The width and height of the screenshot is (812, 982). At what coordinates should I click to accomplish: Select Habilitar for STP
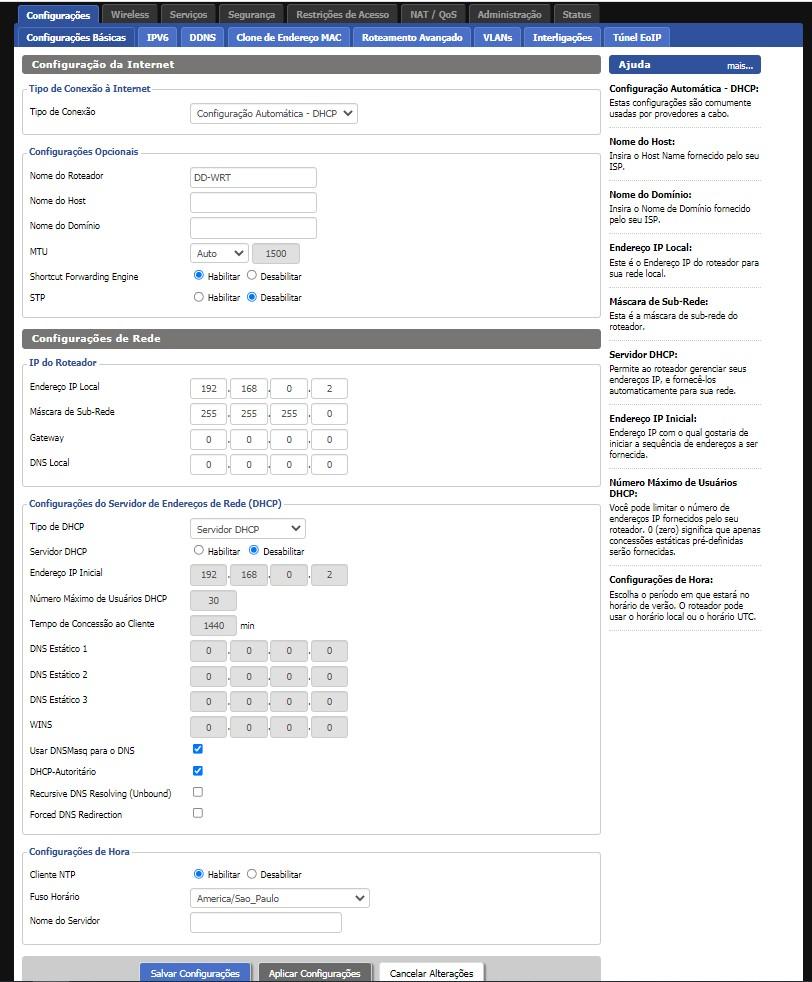coord(198,297)
